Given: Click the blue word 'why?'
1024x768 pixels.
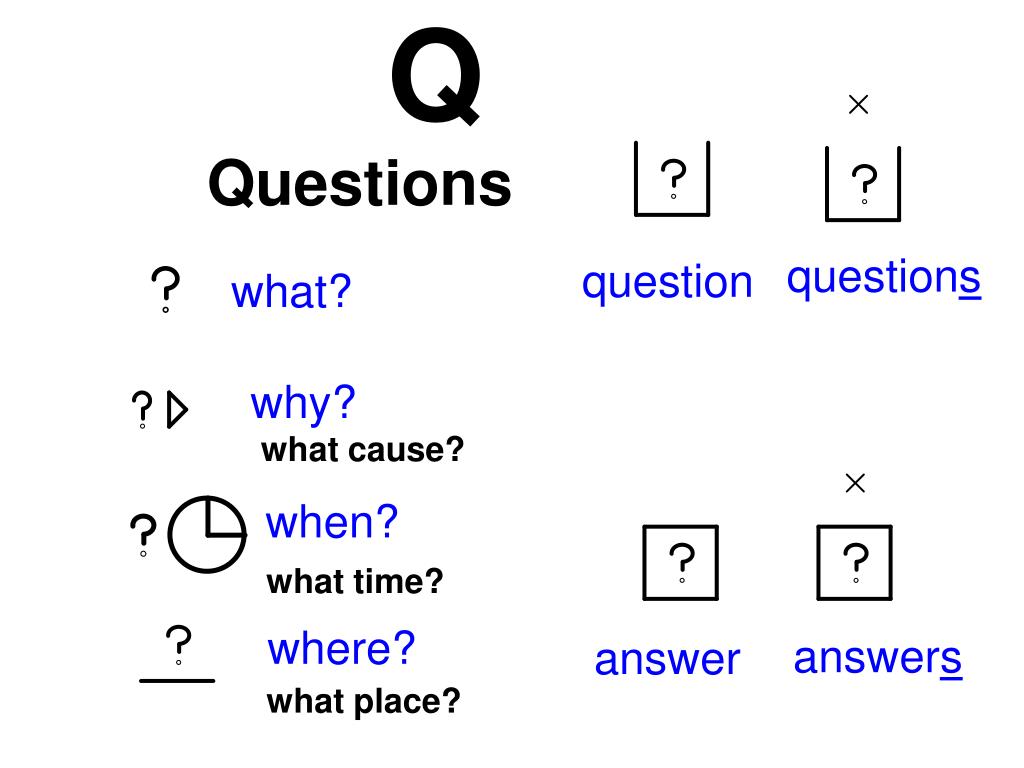Looking at the screenshot, I should 303,405.
